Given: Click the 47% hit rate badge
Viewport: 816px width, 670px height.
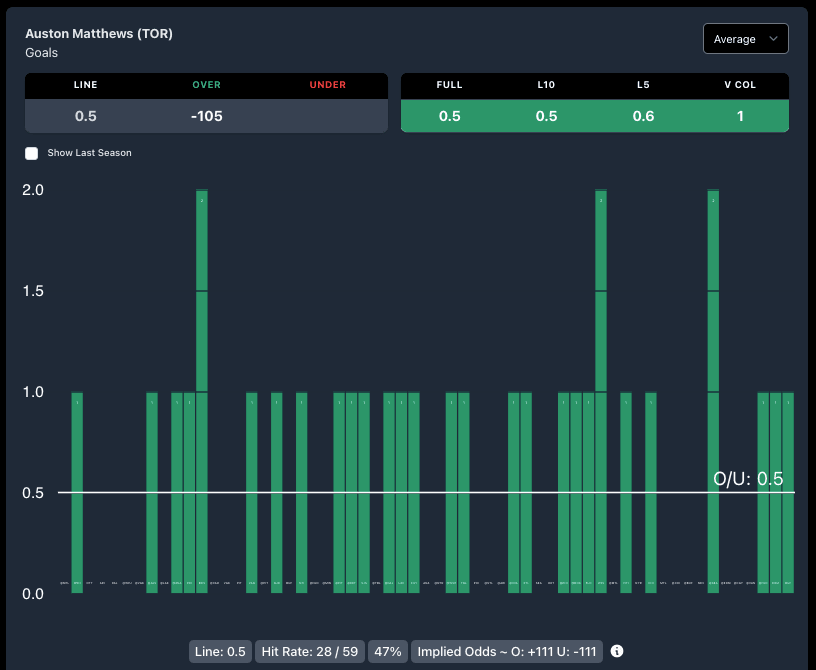Looking at the screenshot, I should (387, 651).
